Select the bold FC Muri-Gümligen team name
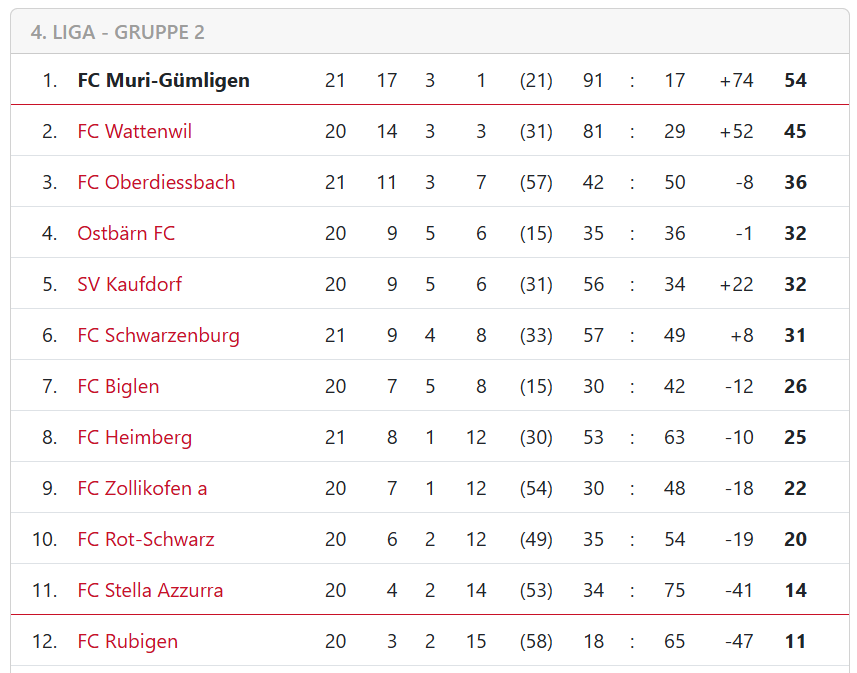Viewport: 857px width, 673px height. [x=163, y=80]
